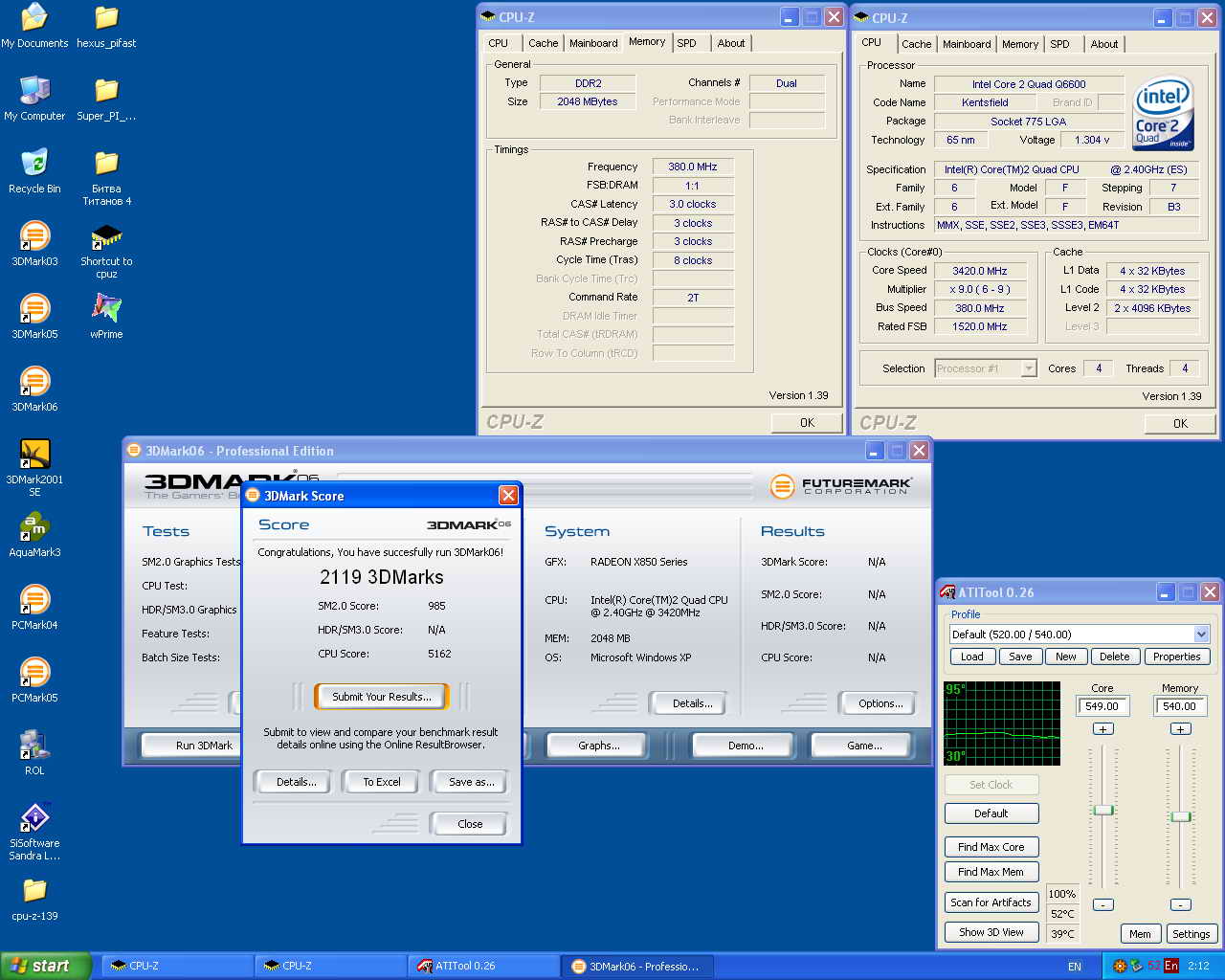This screenshot has width=1225, height=980.
Task: Click red En tray icon
Action: (1171, 966)
